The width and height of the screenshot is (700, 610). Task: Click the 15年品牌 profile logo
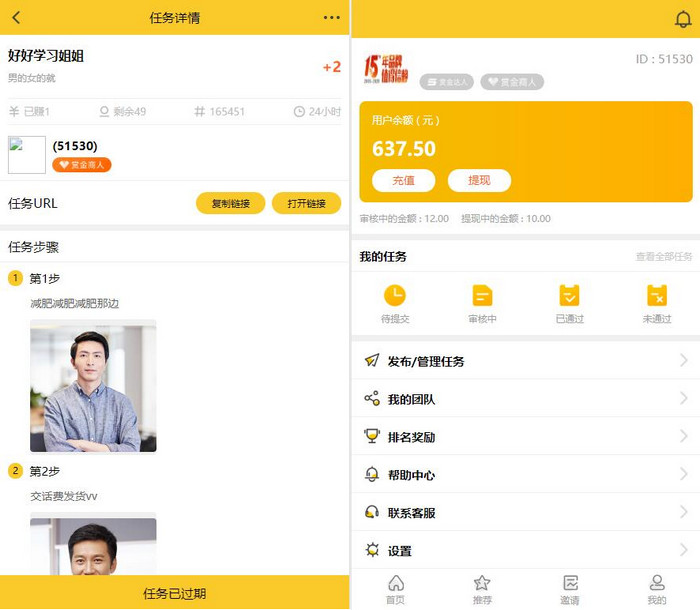coord(386,69)
